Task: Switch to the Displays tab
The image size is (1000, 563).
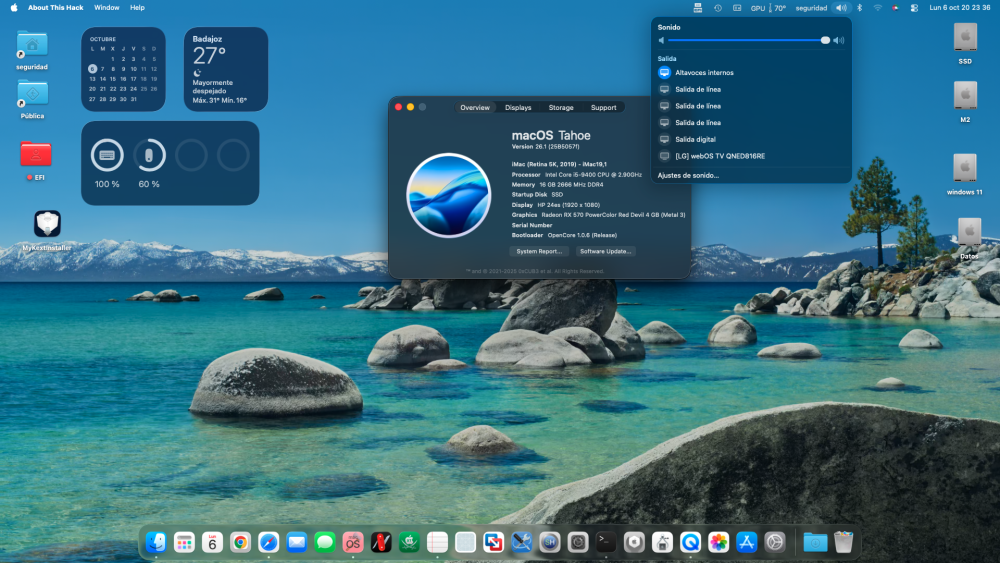Action: [x=518, y=107]
